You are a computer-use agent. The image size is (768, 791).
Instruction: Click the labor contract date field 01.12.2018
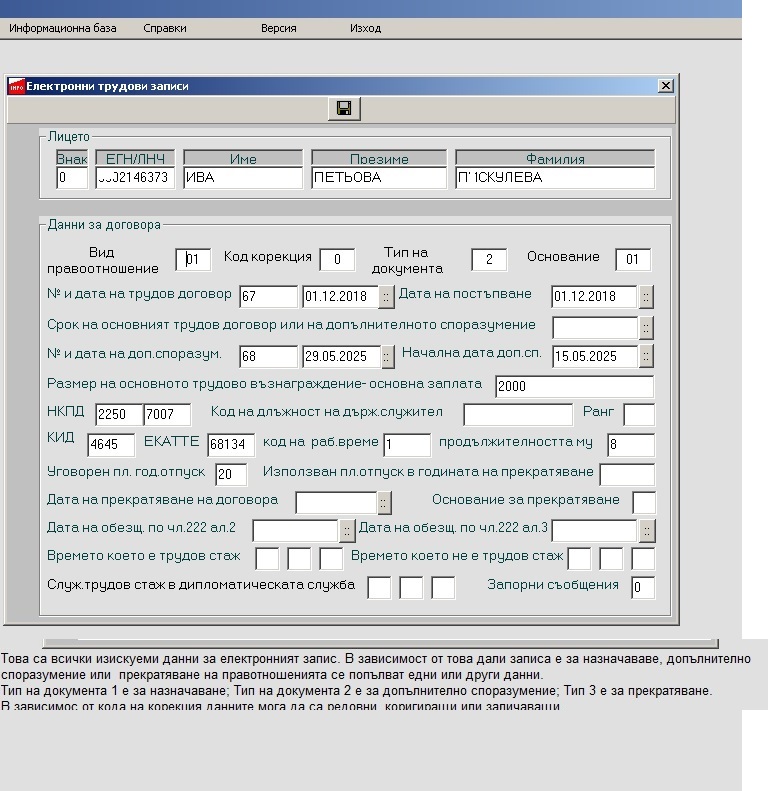point(341,297)
